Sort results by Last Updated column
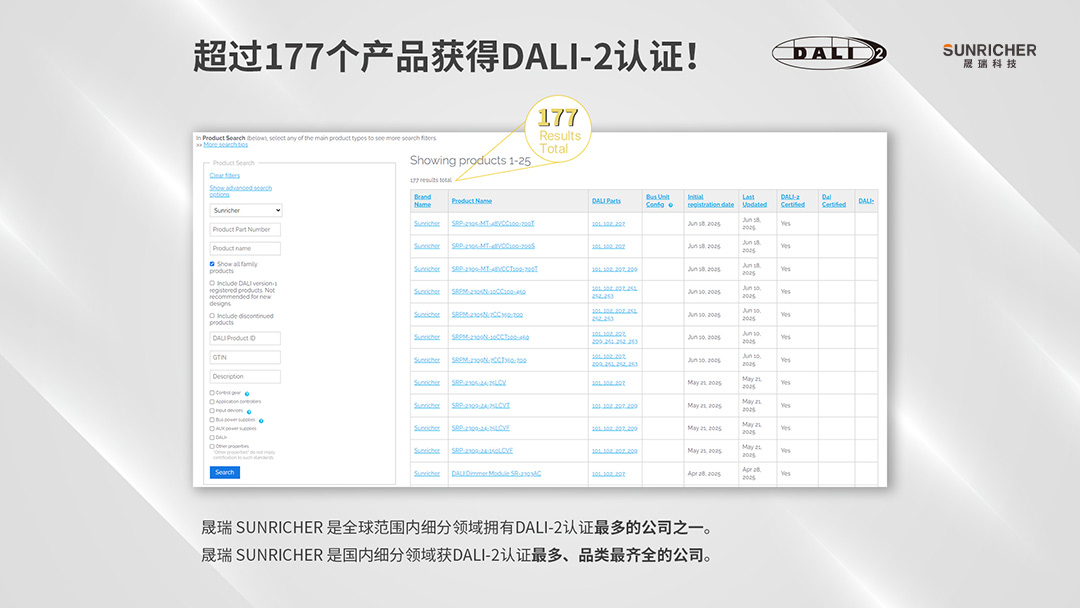Image resolution: width=1080 pixels, height=608 pixels. coord(754,200)
